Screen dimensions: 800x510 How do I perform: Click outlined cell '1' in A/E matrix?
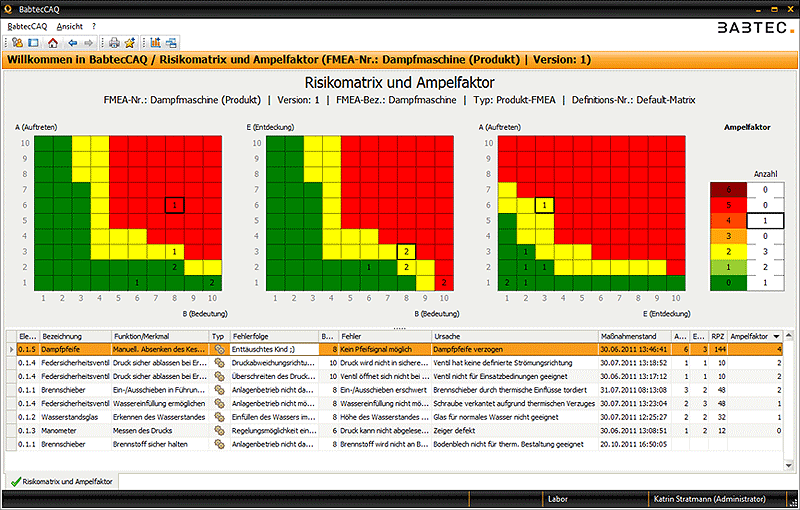pos(544,205)
